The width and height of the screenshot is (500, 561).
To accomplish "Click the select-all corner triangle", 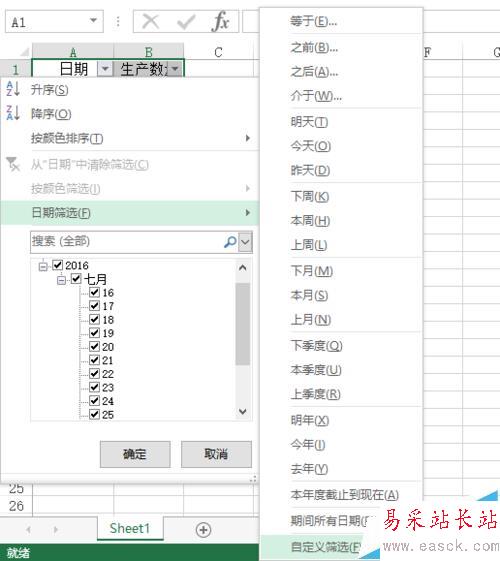I will point(24,52).
